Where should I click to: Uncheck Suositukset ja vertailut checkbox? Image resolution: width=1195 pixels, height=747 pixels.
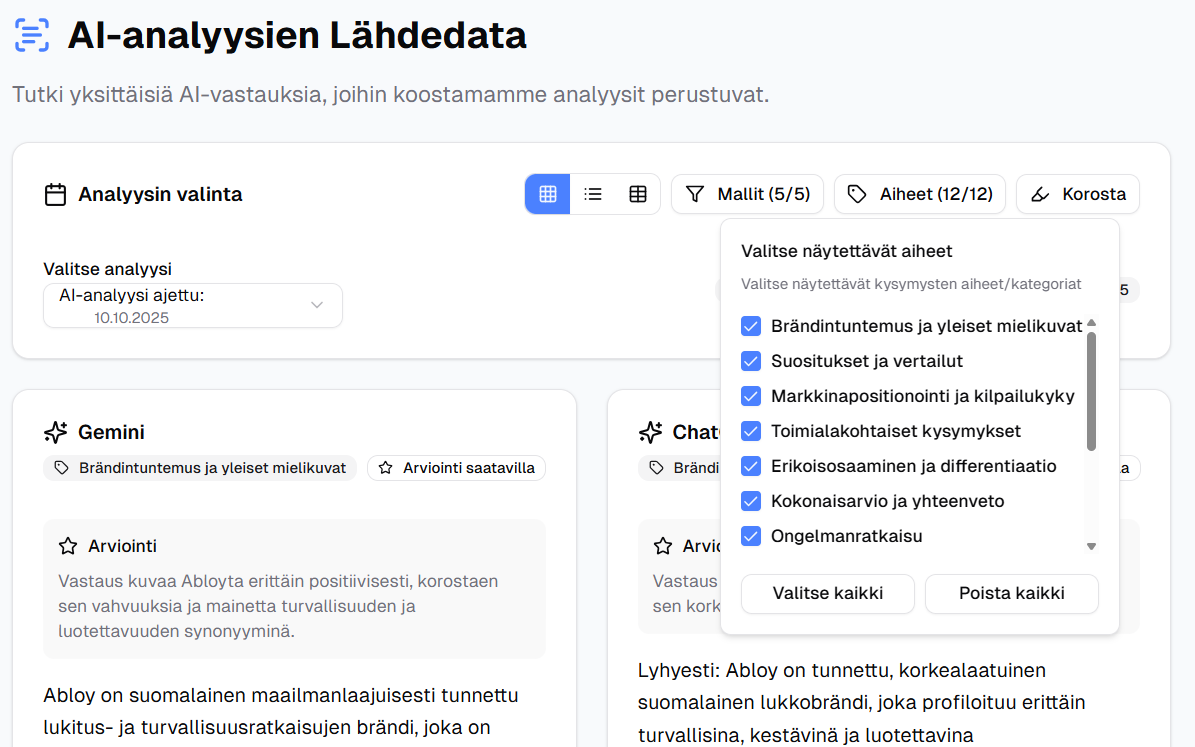[751, 361]
